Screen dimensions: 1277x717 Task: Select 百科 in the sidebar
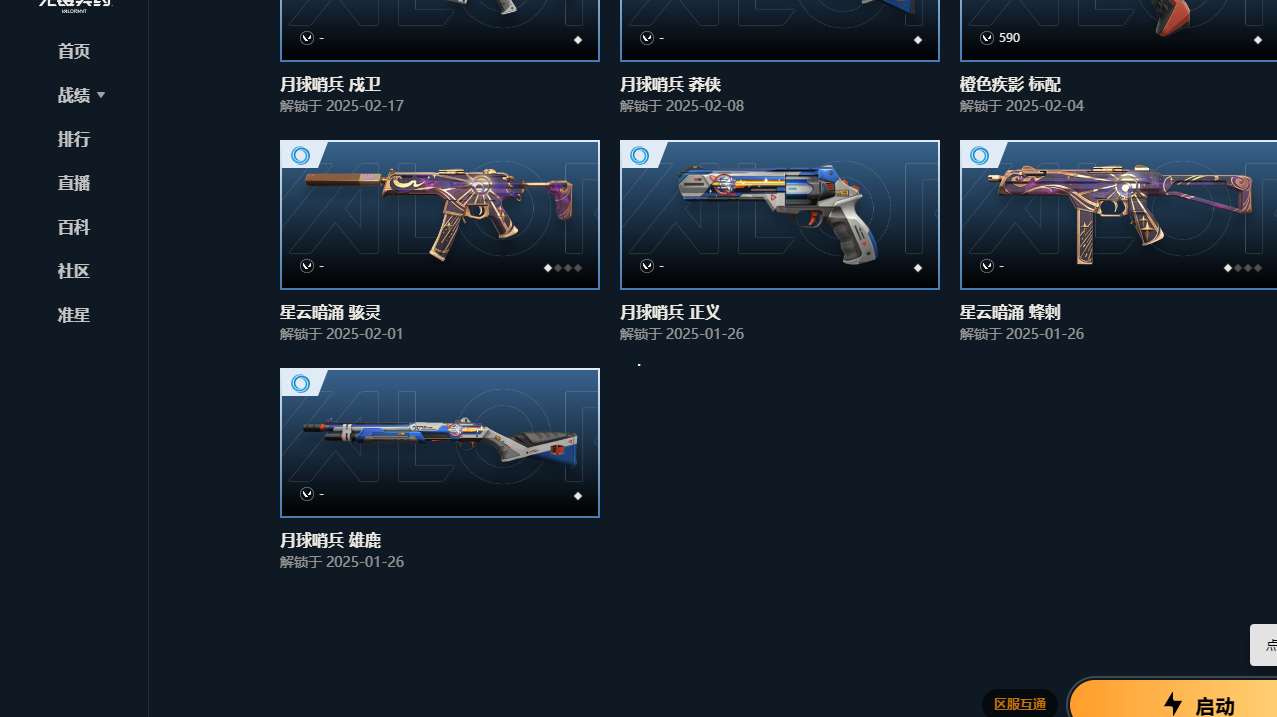(74, 227)
